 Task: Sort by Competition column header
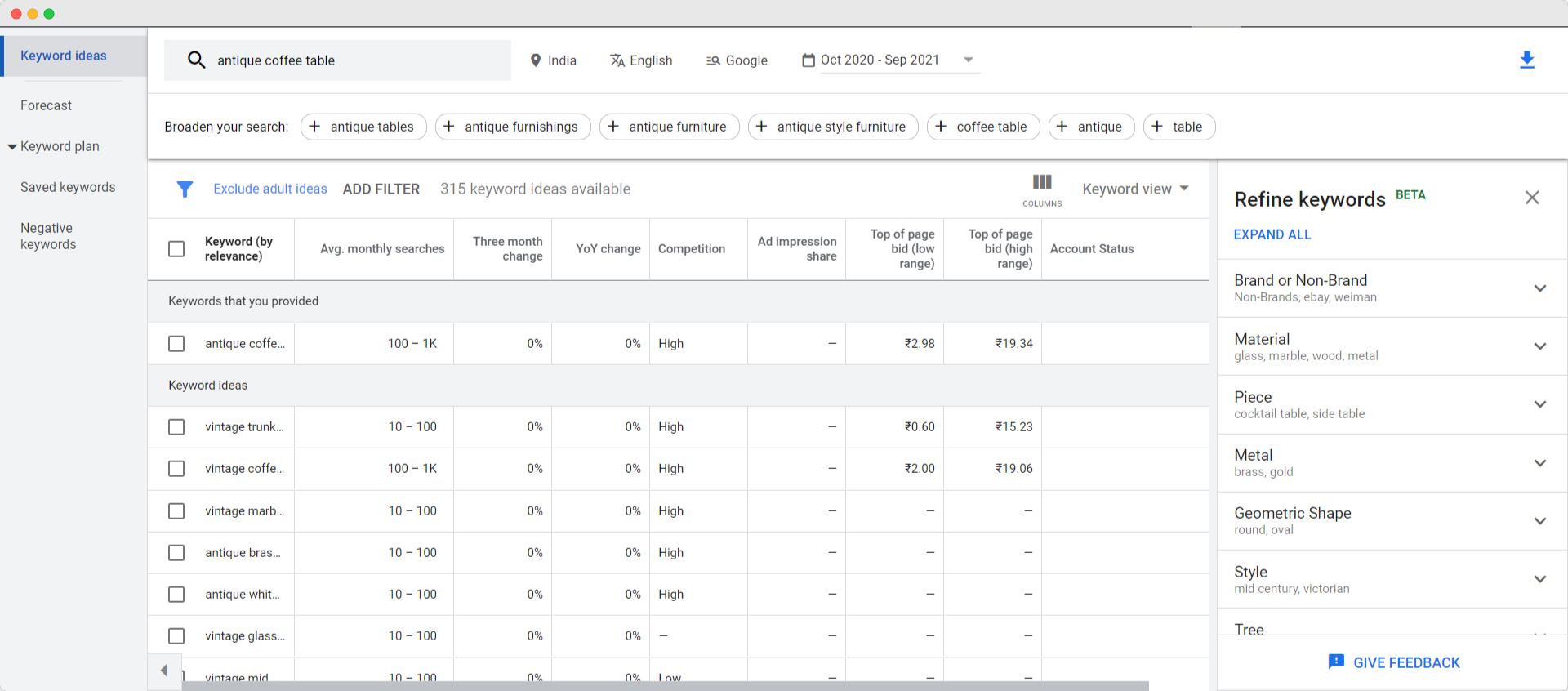[692, 249]
